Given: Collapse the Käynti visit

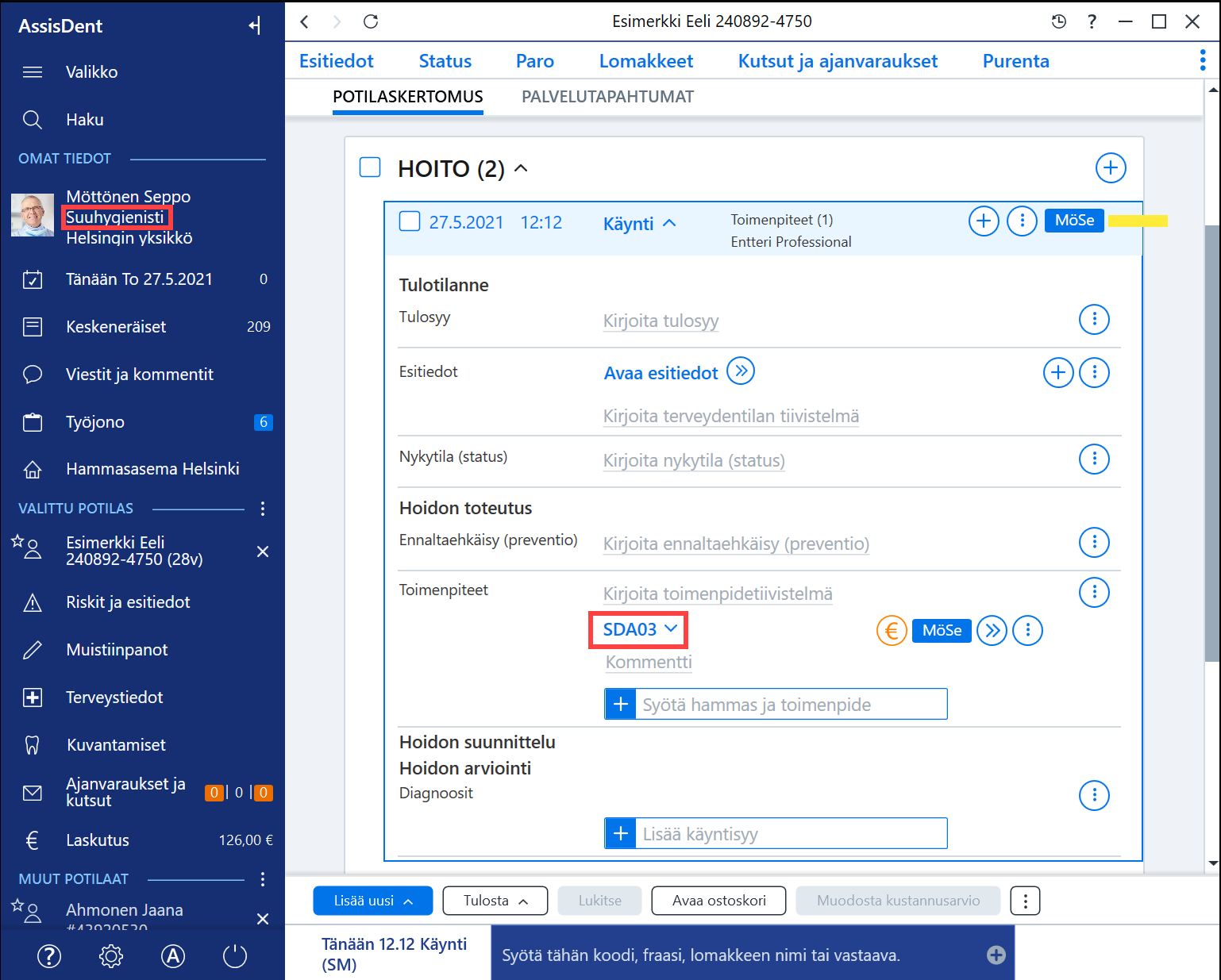Looking at the screenshot, I should 669,223.
